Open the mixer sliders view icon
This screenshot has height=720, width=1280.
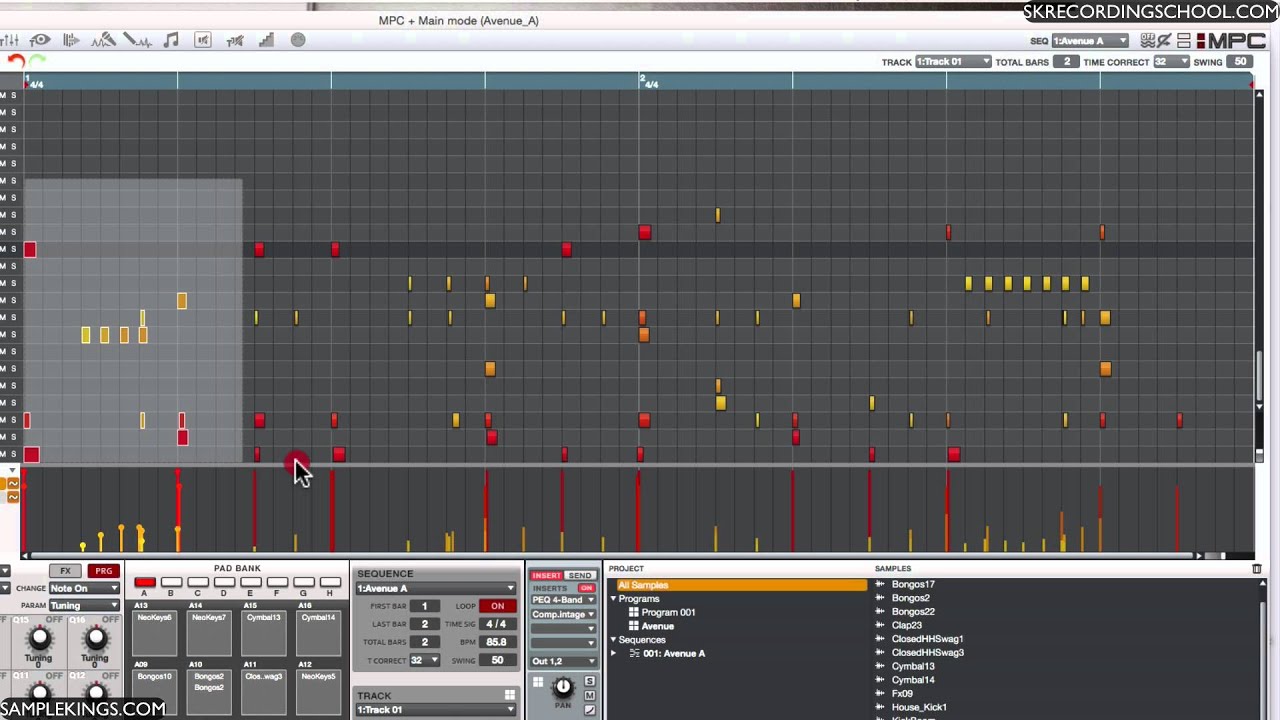click(9, 40)
